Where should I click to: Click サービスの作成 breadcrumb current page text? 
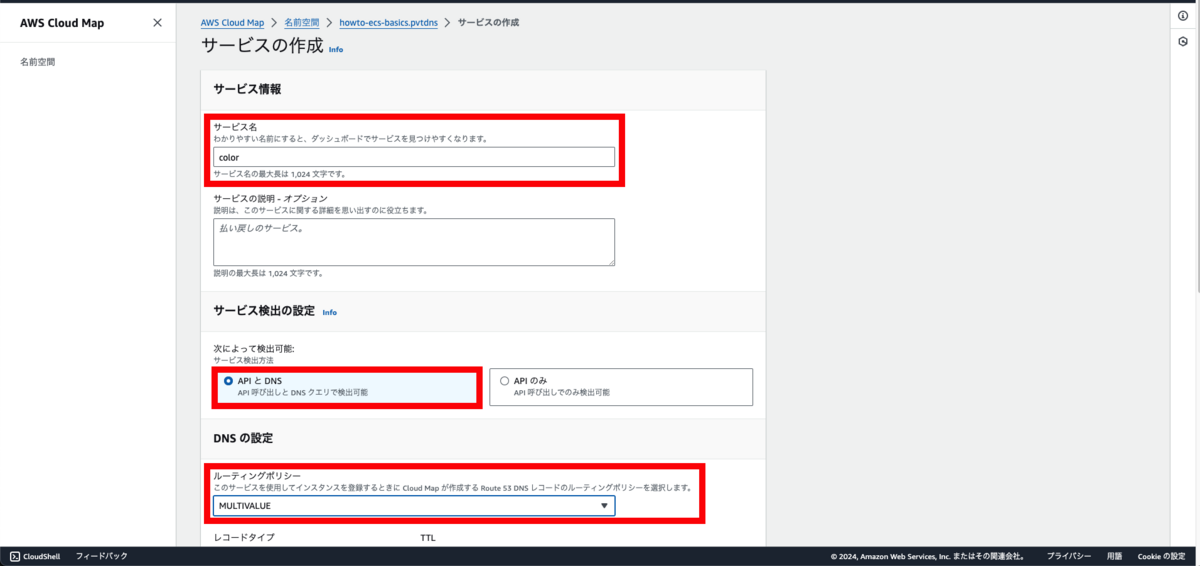click(x=488, y=22)
